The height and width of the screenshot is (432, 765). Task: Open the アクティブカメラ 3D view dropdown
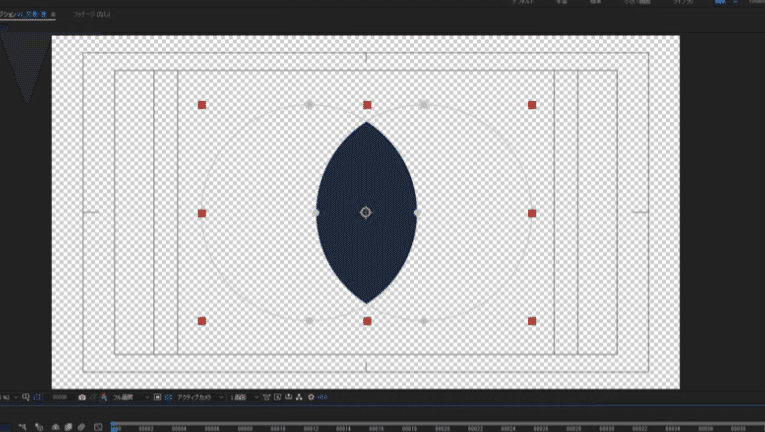(x=200, y=397)
